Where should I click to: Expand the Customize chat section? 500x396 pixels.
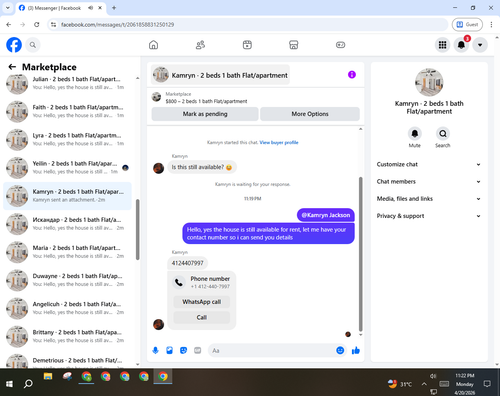[429, 164]
